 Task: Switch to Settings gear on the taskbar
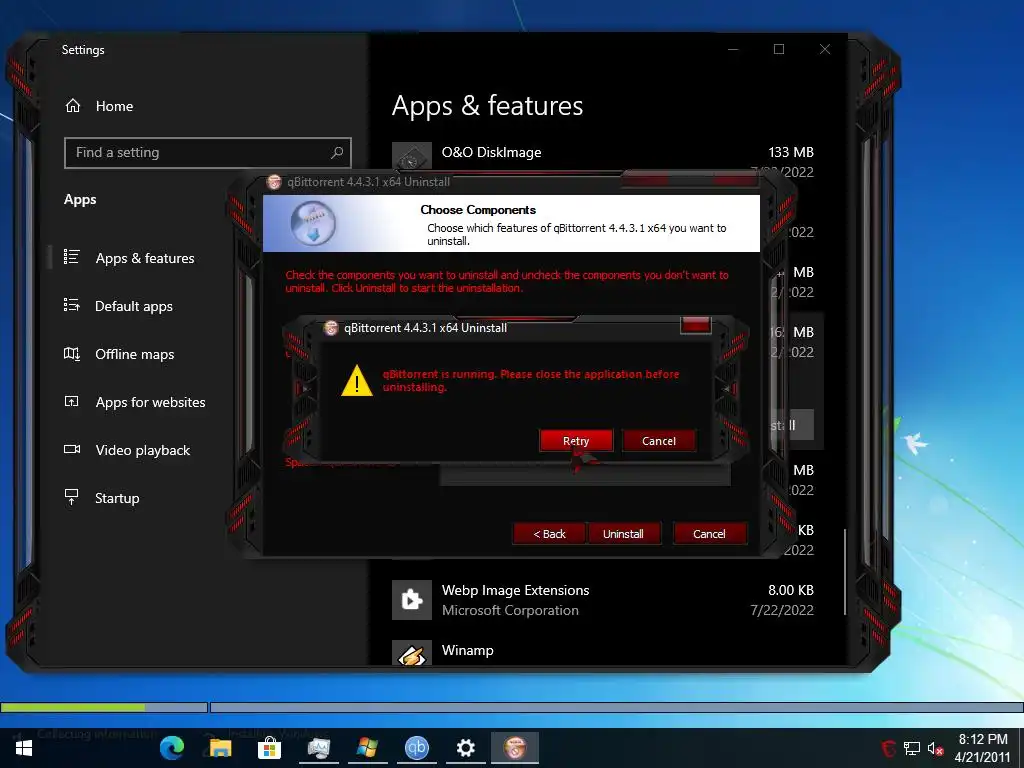(x=466, y=748)
